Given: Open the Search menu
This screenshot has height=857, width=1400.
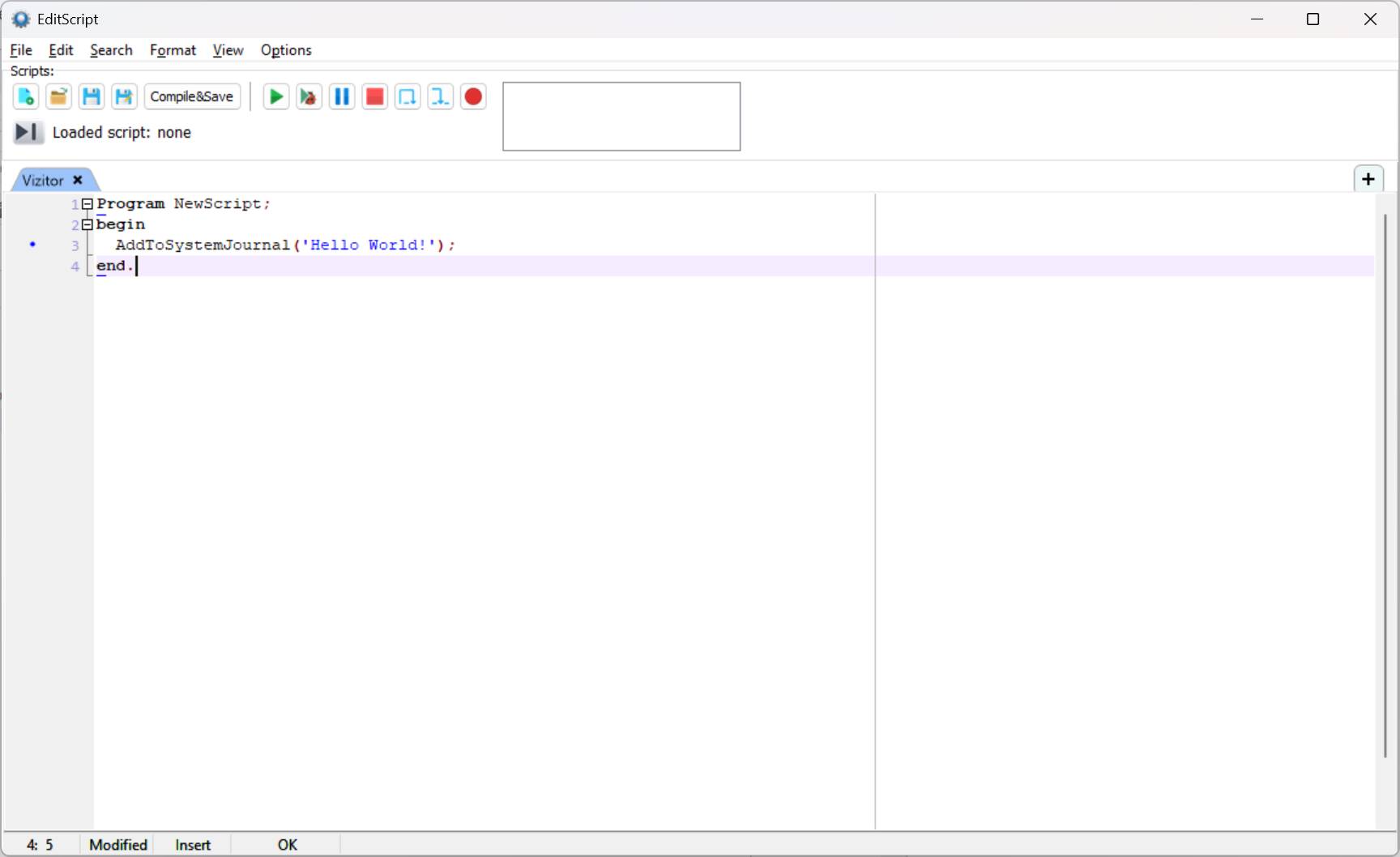Looking at the screenshot, I should pyautogui.click(x=111, y=50).
